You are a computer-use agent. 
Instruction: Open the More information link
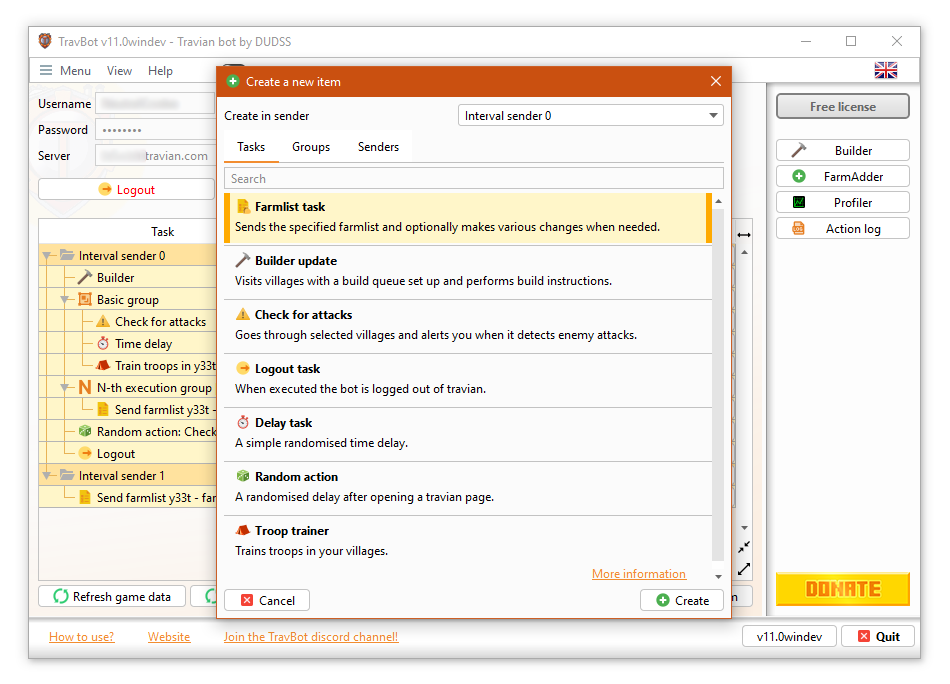(x=639, y=574)
